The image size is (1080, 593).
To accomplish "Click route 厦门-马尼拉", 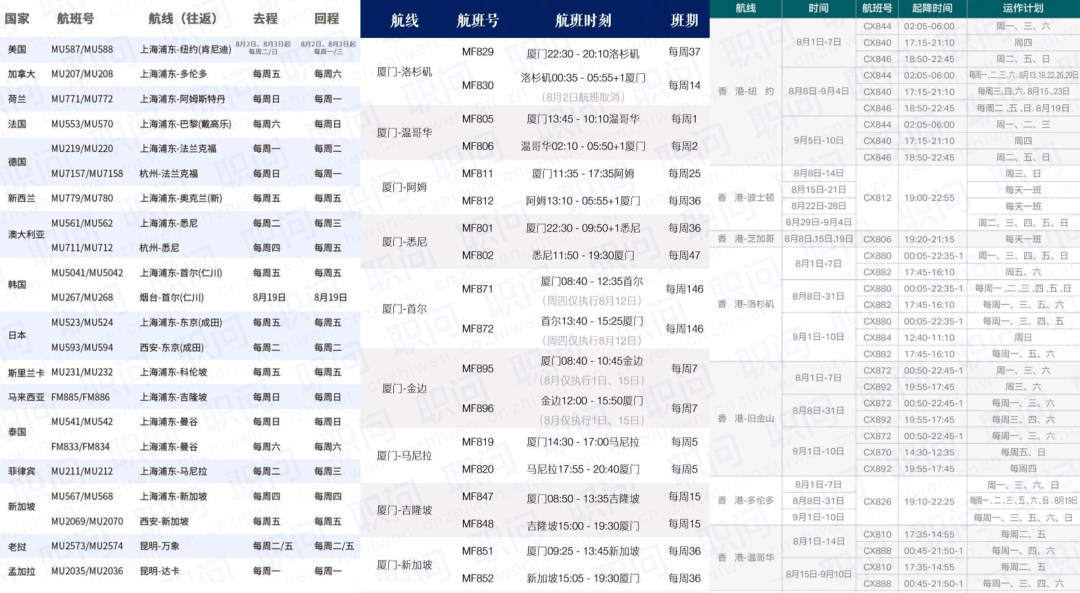I will click(x=404, y=455).
